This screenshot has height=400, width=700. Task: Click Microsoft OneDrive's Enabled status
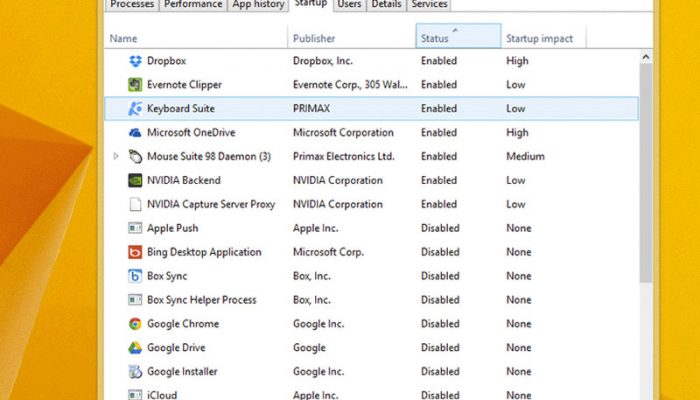pyautogui.click(x=439, y=133)
